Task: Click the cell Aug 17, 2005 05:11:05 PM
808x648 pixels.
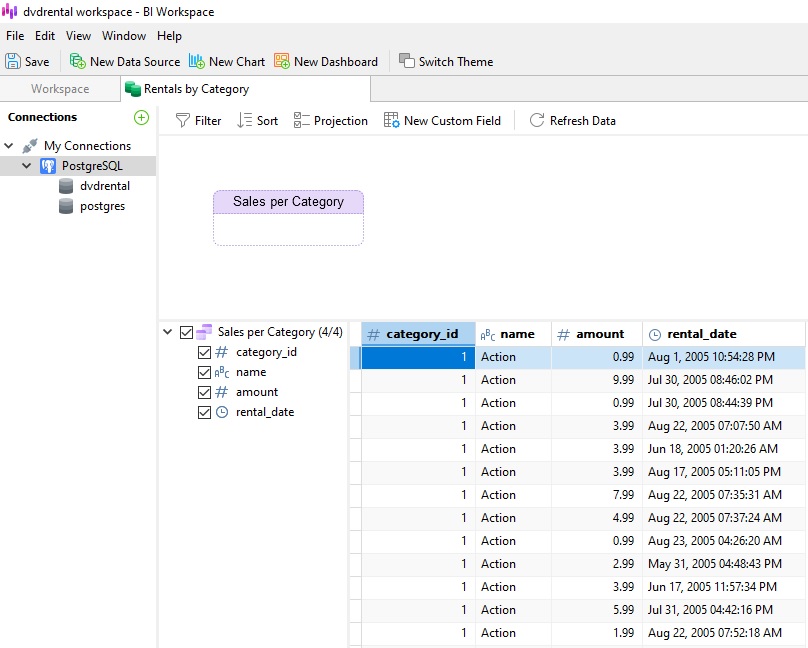Action: (723, 472)
